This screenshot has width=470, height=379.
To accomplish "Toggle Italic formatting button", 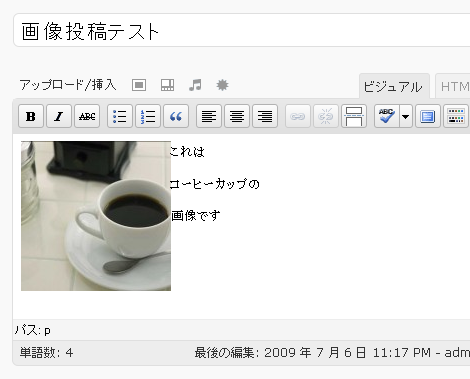I will point(59,116).
